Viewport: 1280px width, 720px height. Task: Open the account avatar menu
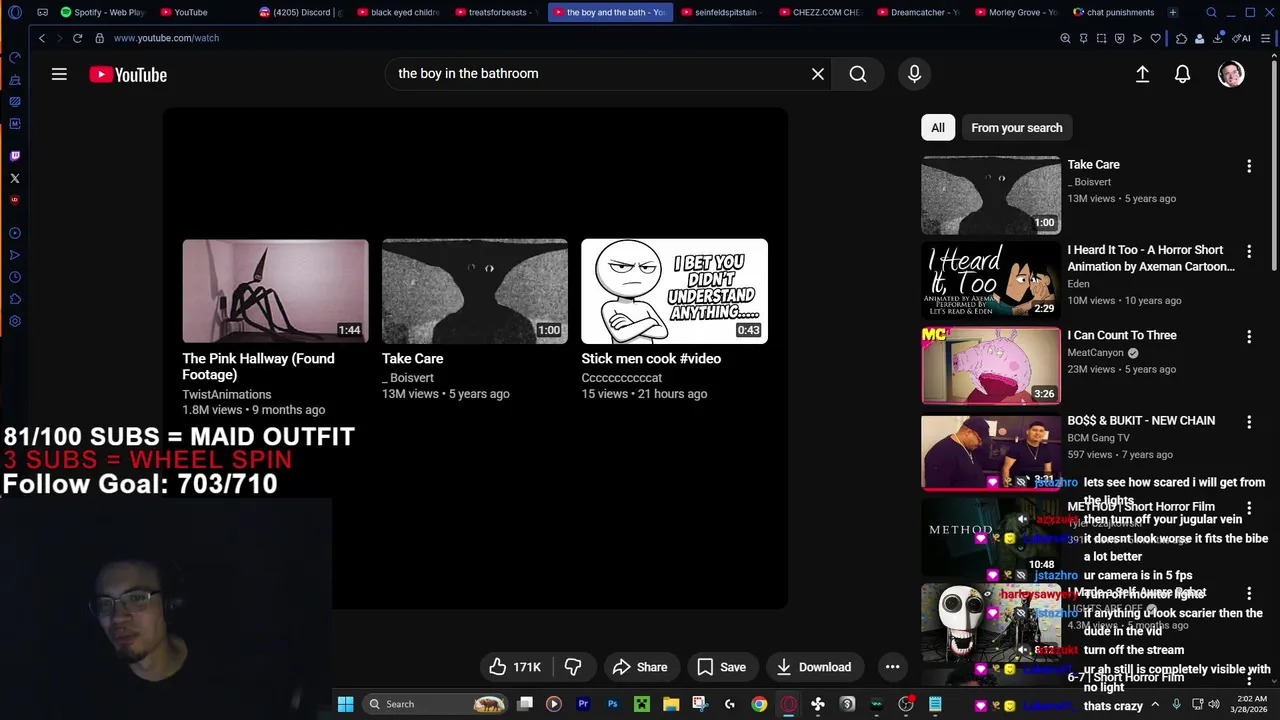(x=1231, y=74)
